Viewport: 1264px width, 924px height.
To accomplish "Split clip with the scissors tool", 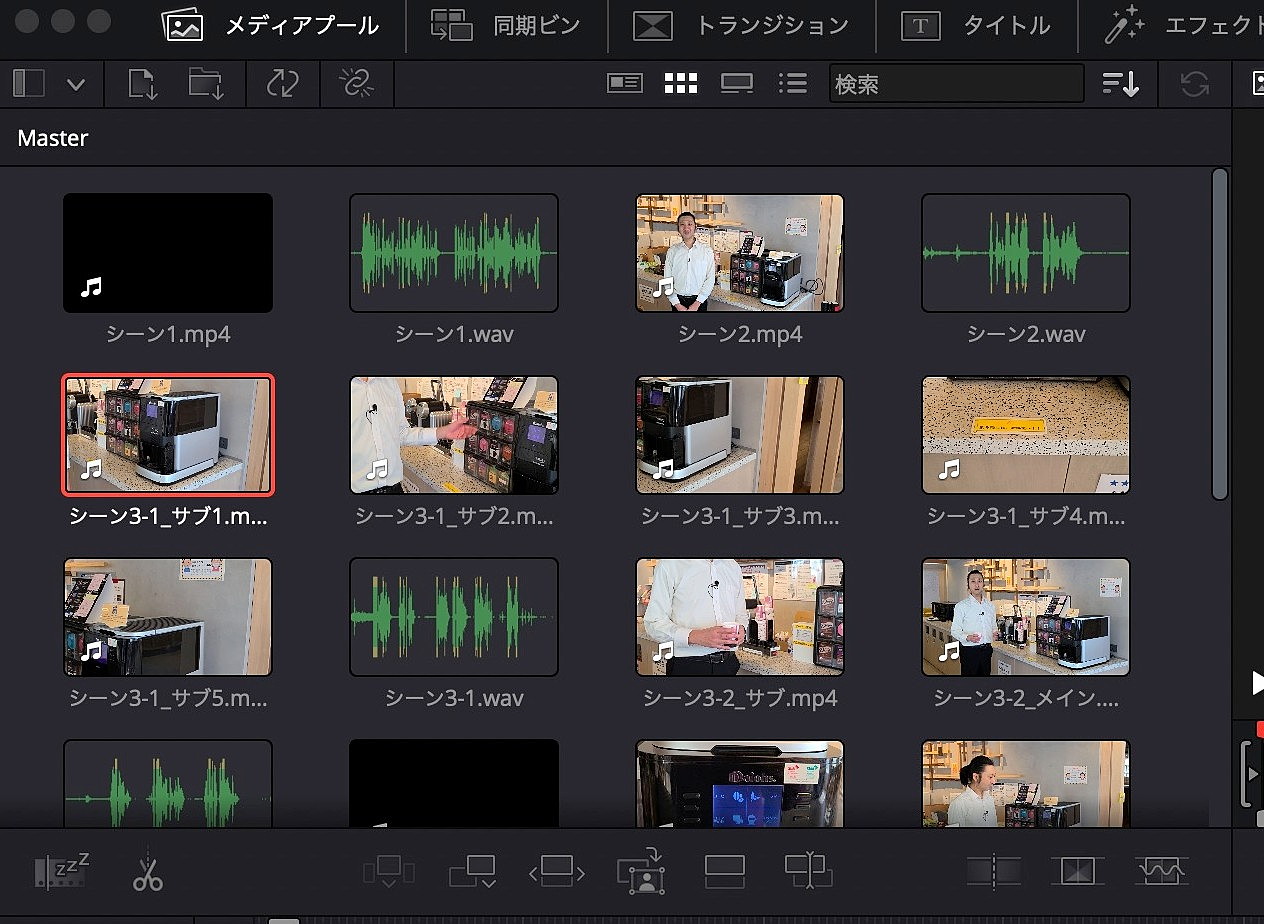I will pyautogui.click(x=147, y=871).
